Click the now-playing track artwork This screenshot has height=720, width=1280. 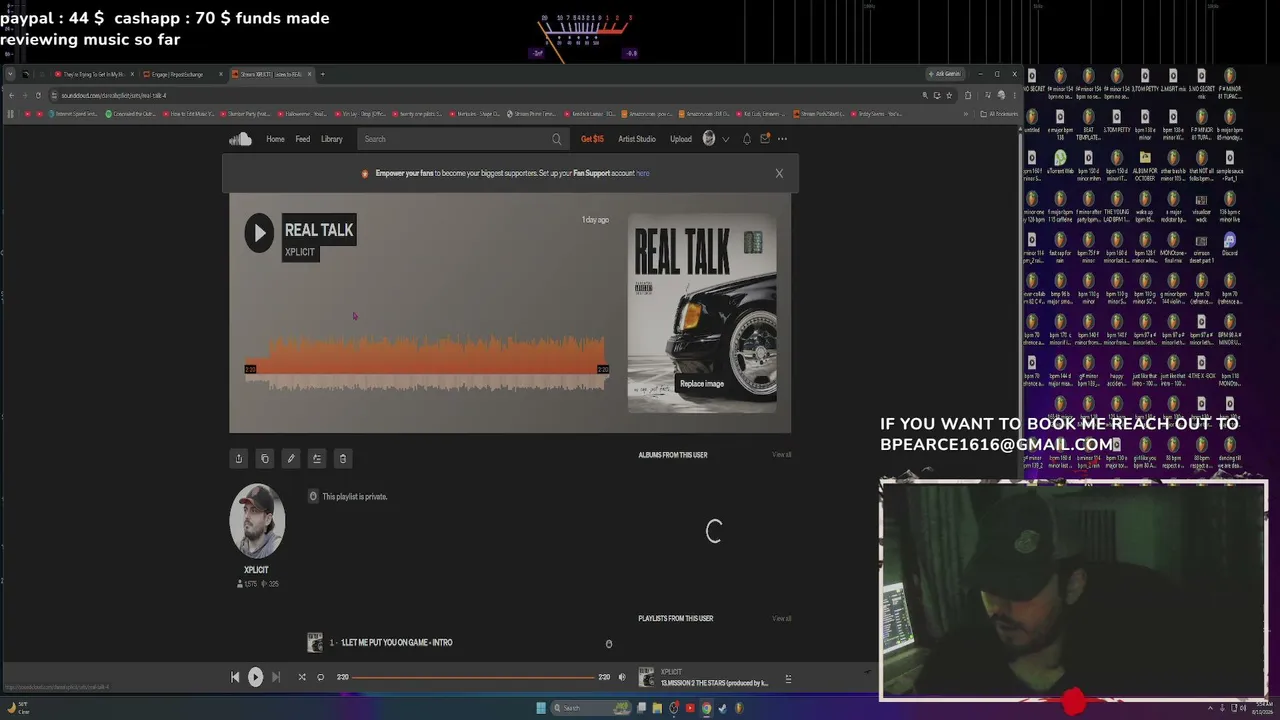coord(647,677)
